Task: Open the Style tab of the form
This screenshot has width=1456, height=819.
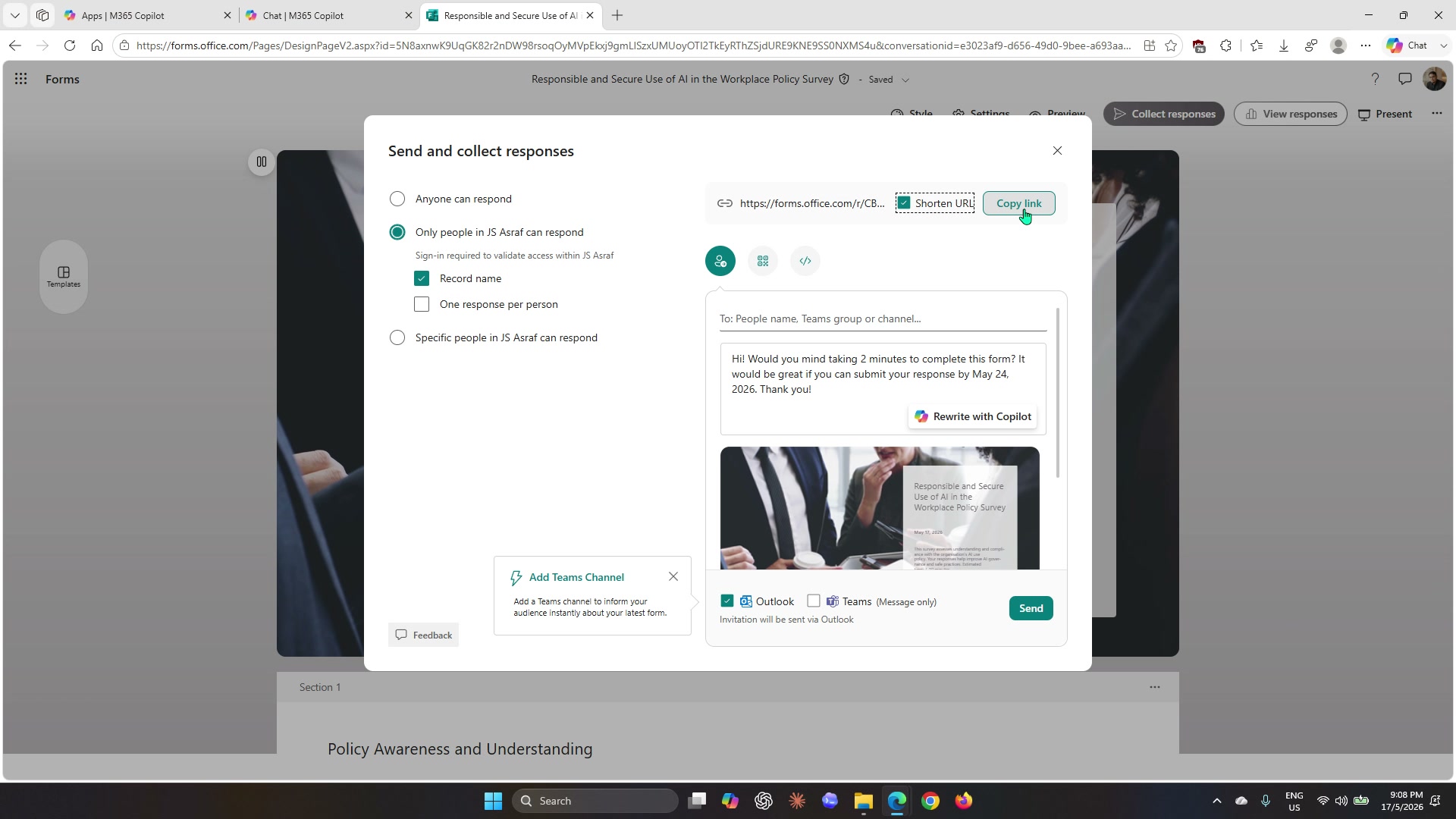Action: click(x=912, y=114)
